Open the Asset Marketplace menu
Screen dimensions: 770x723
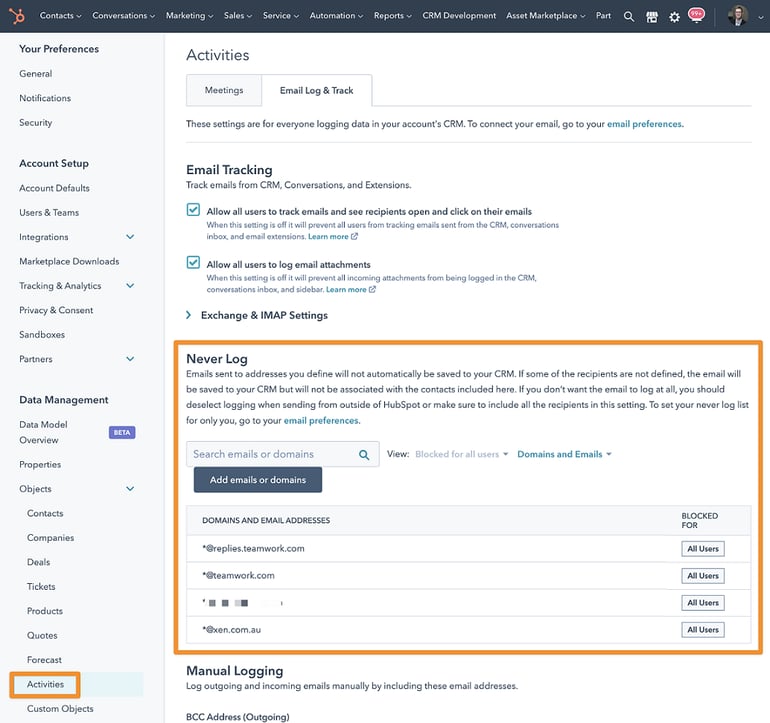pos(546,16)
